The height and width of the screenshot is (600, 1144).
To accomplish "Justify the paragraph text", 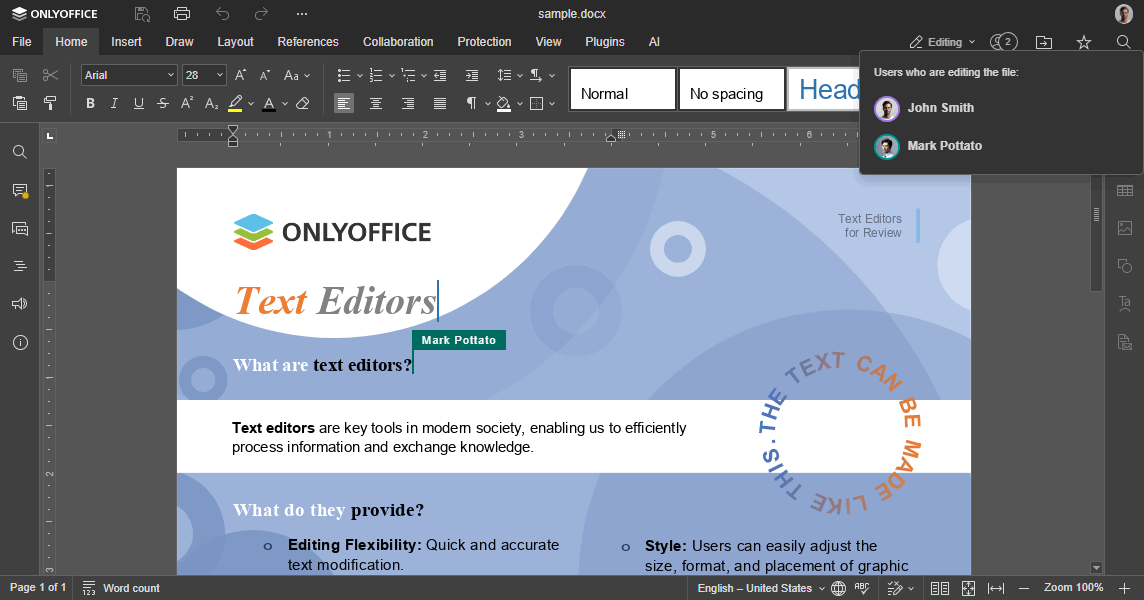I will pos(440,104).
